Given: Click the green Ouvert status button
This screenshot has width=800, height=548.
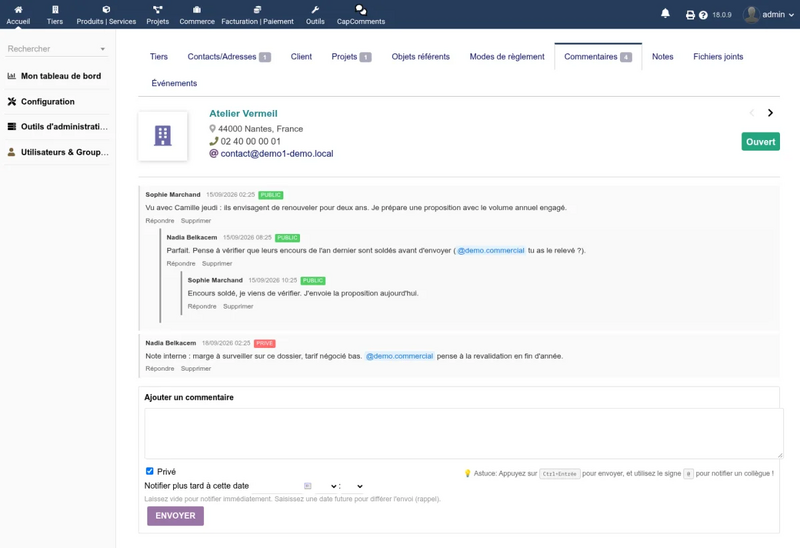Looking at the screenshot, I should [x=760, y=142].
